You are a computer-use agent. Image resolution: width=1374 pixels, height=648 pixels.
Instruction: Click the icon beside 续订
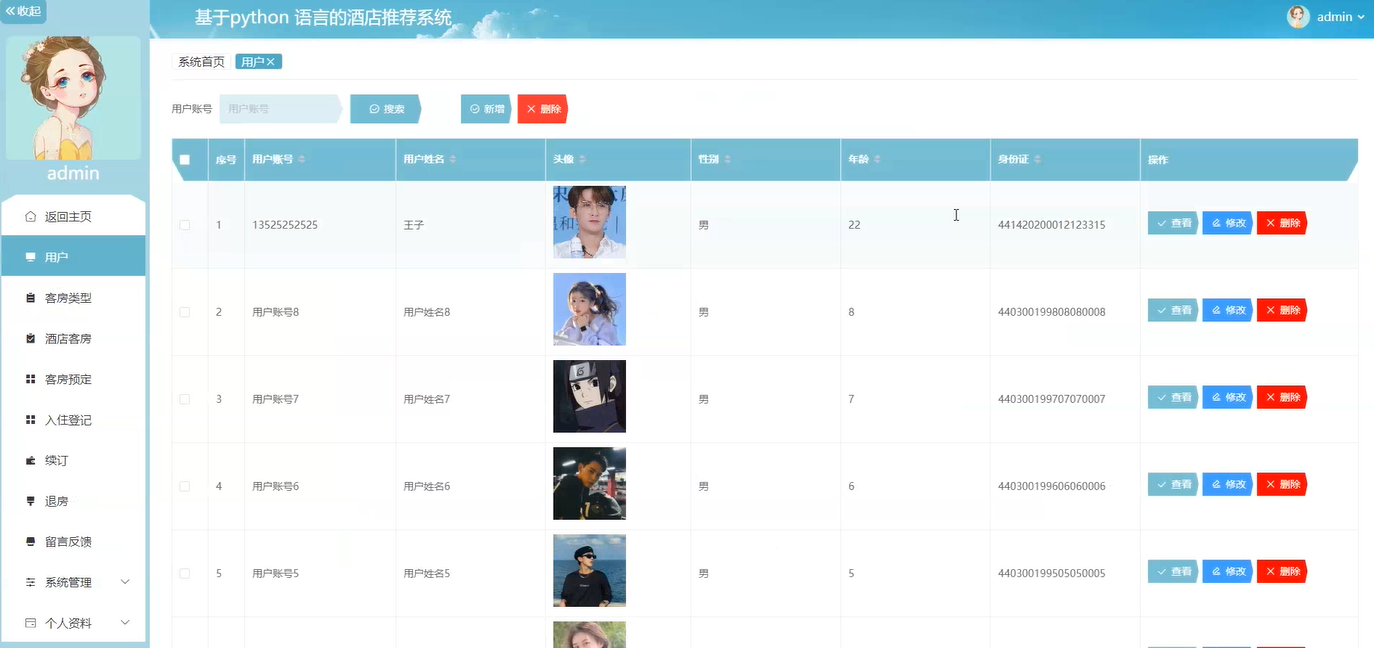(x=30, y=461)
